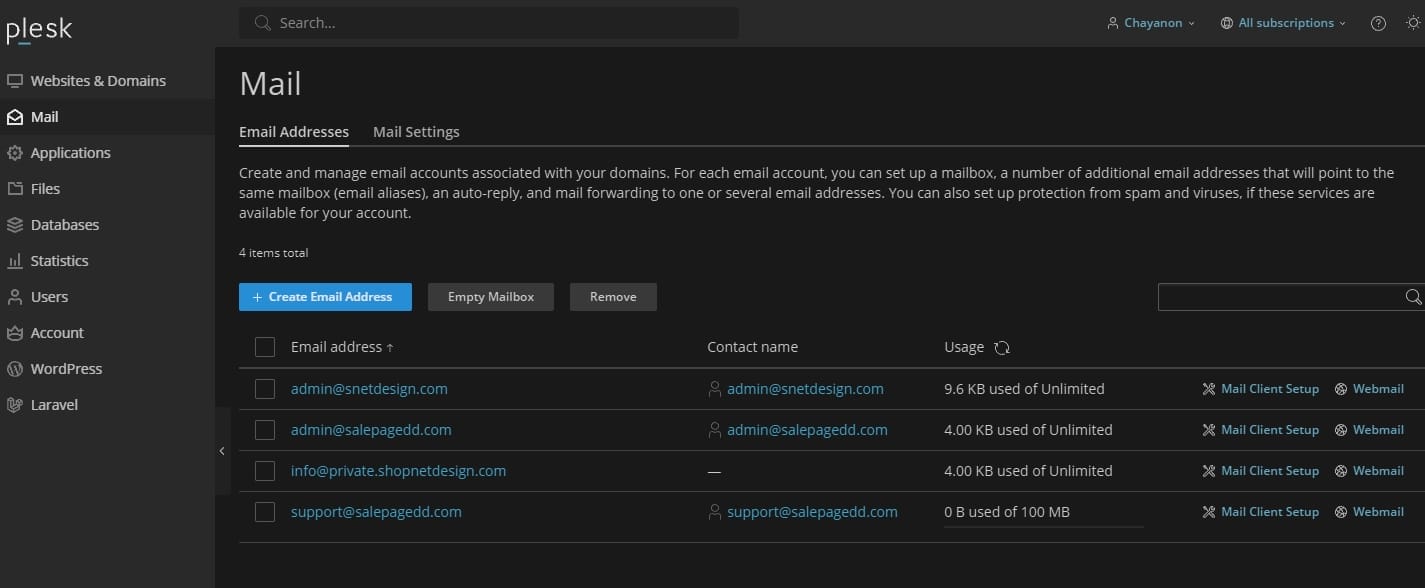Click the Statistics bar chart icon
This screenshot has width=1425, height=588.
tap(15, 261)
